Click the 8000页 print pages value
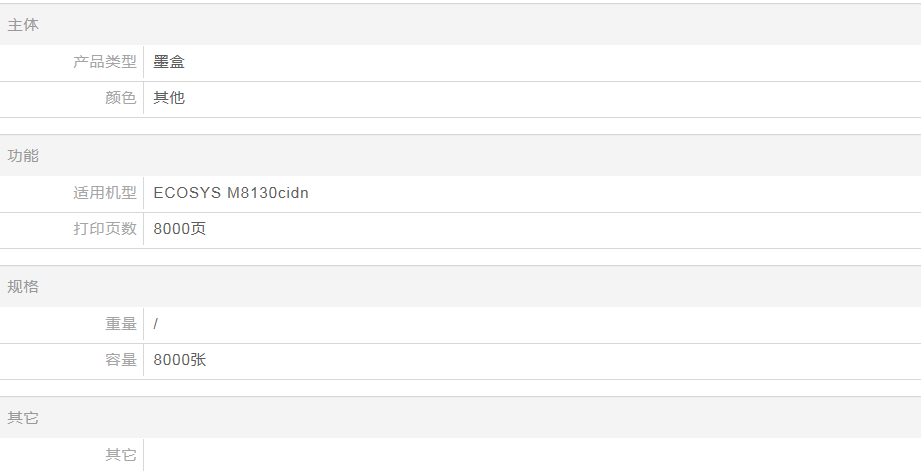The height and width of the screenshot is (474, 921). click(180, 229)
